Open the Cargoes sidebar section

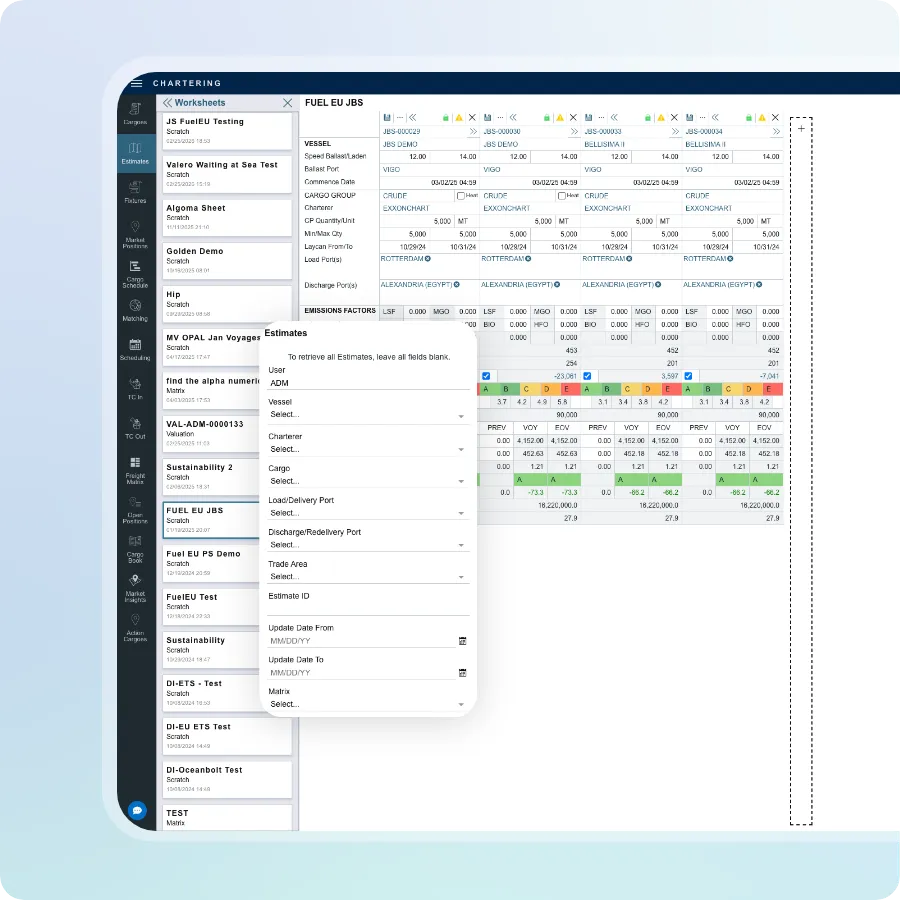pyautogui.click(x=135, y=114)
